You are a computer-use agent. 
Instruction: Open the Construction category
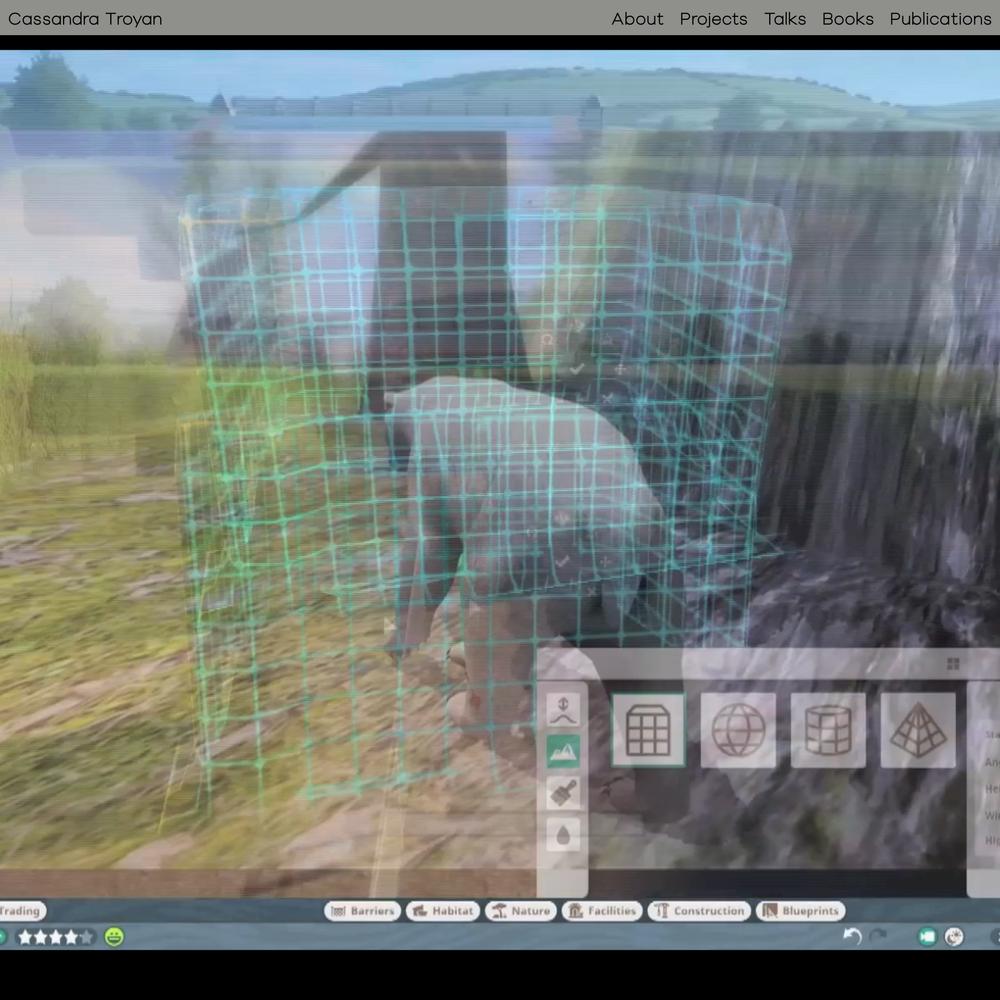[700, 911]
